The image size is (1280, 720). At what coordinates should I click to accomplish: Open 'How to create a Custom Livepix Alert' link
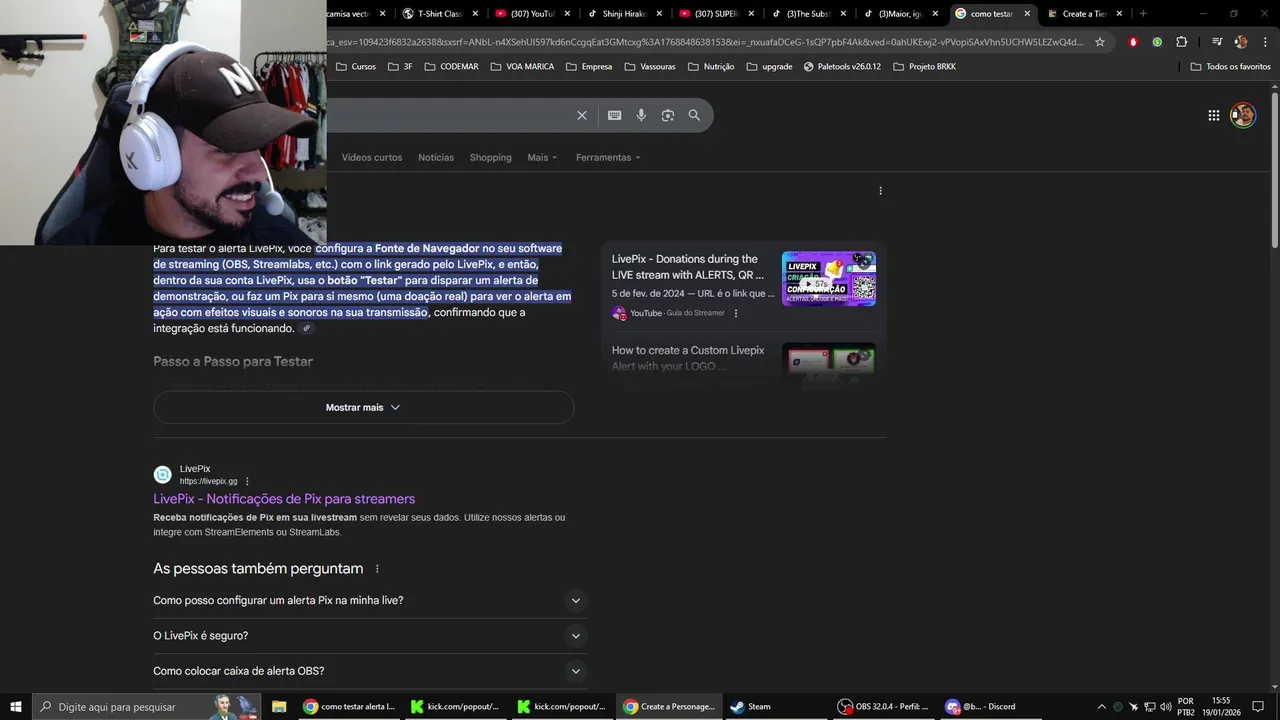[688, 358]
